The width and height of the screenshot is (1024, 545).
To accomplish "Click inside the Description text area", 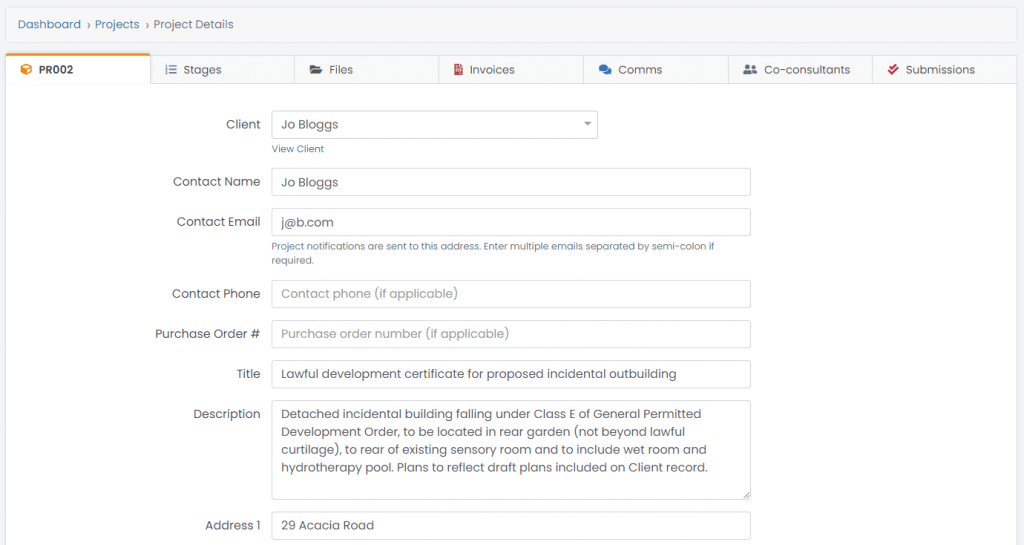I will [511, 450].
